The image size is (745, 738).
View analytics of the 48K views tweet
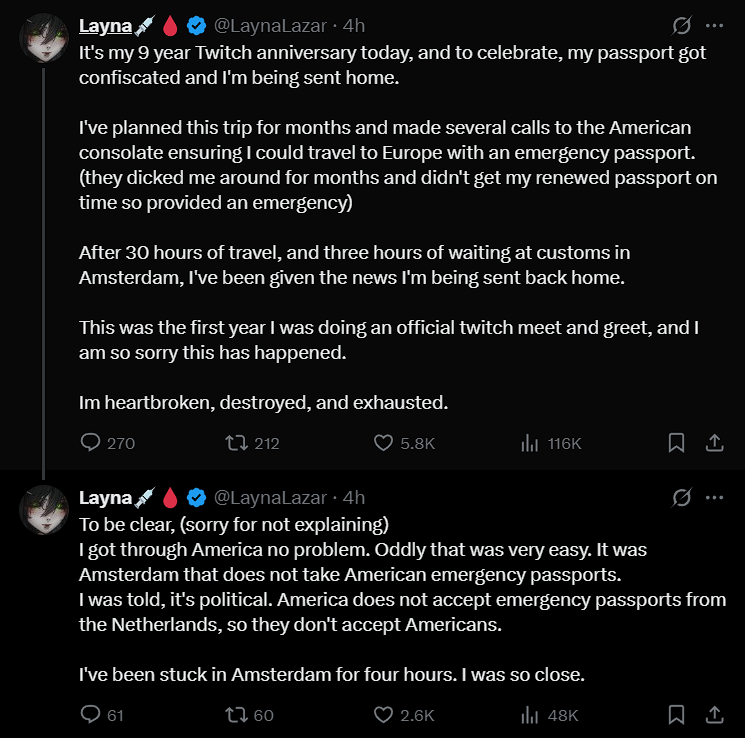530,715
